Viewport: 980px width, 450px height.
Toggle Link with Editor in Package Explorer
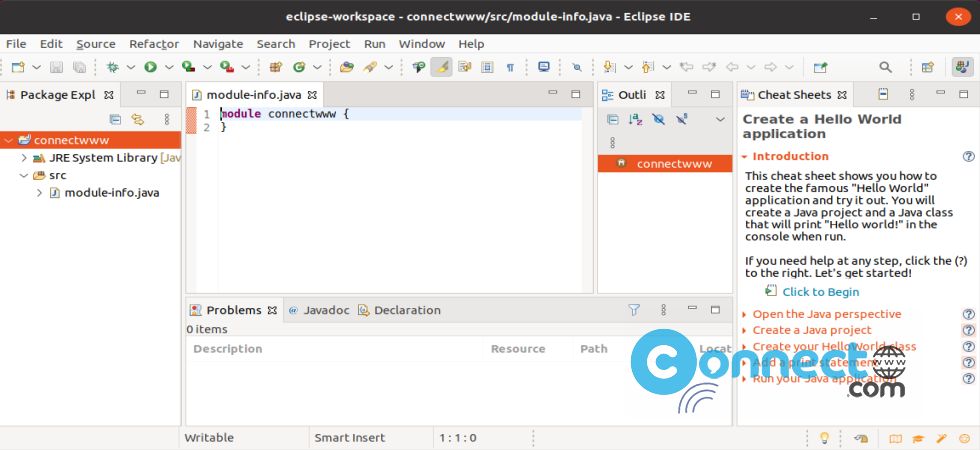(x=138, y=119)
